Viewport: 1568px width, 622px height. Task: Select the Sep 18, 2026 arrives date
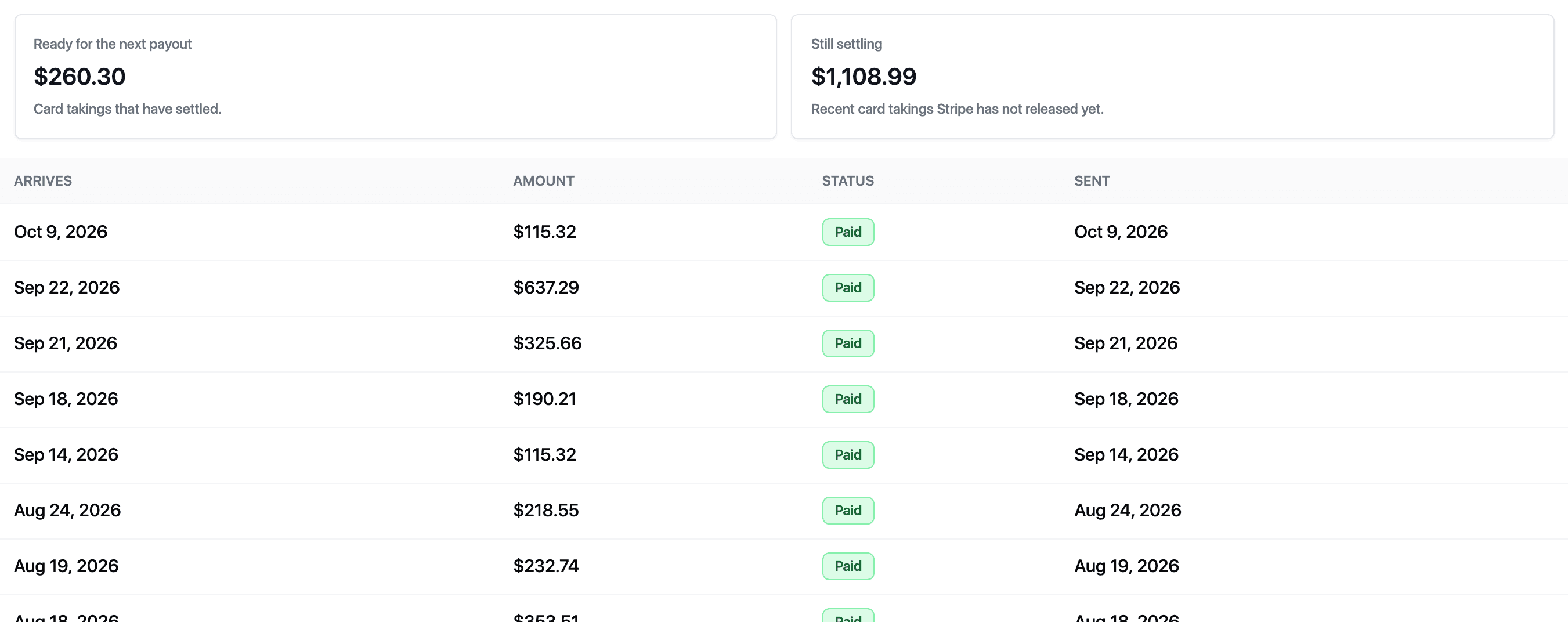[66, 399]
